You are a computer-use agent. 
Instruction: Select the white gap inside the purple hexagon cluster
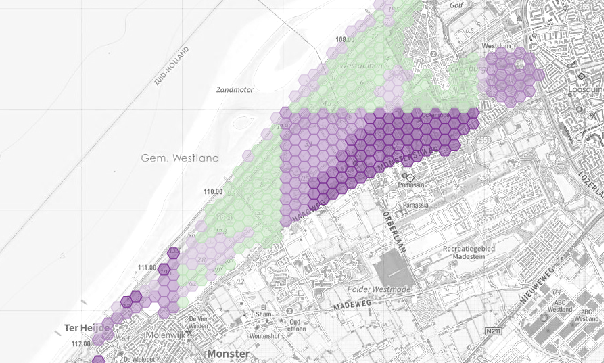tap(520, 64)
